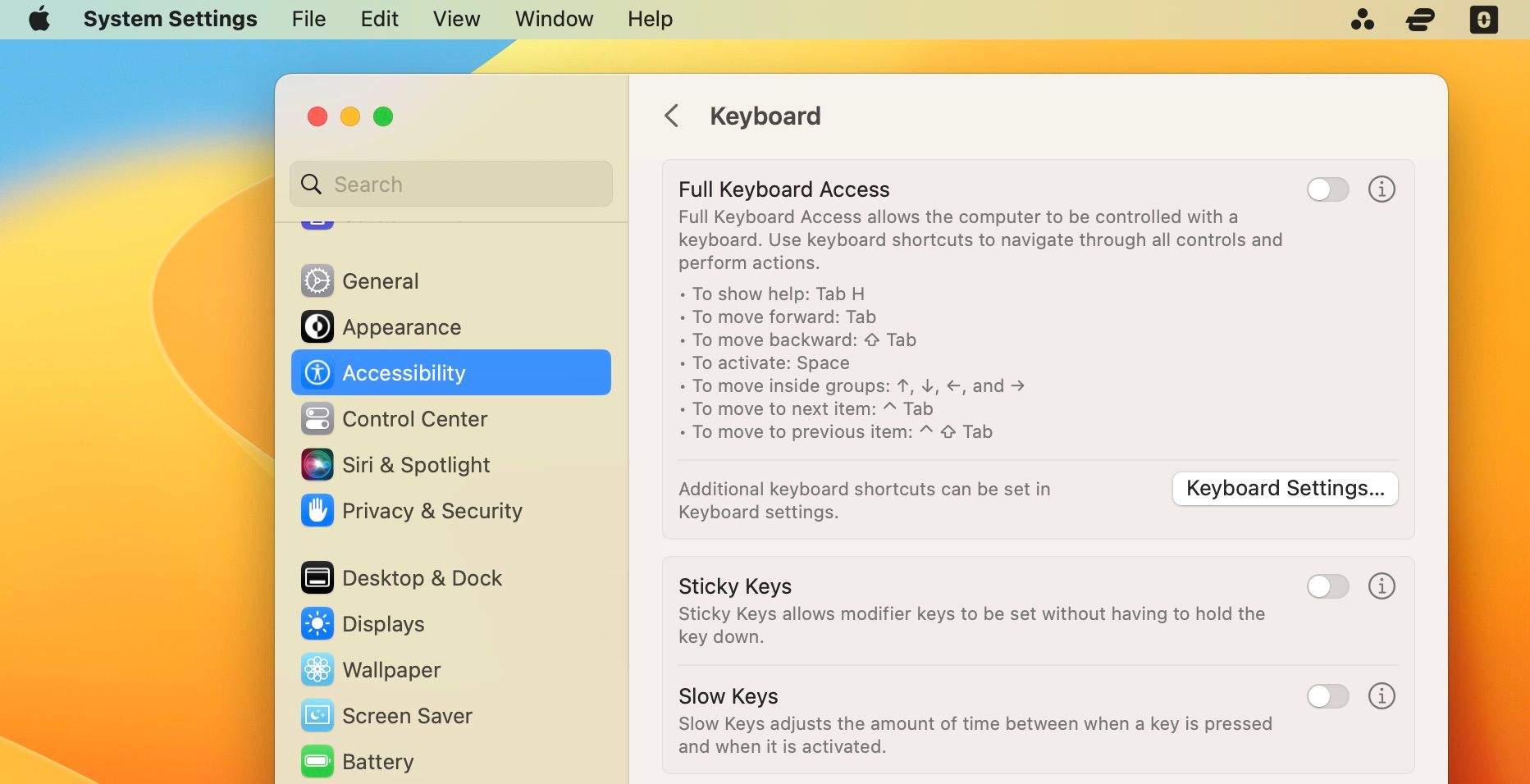Image resolution: width=1530 pixels, height=784 pixels.
Task: Enable Full Keyboard Access toggle
Action: pyautogui.click(x=1328, y=189)
